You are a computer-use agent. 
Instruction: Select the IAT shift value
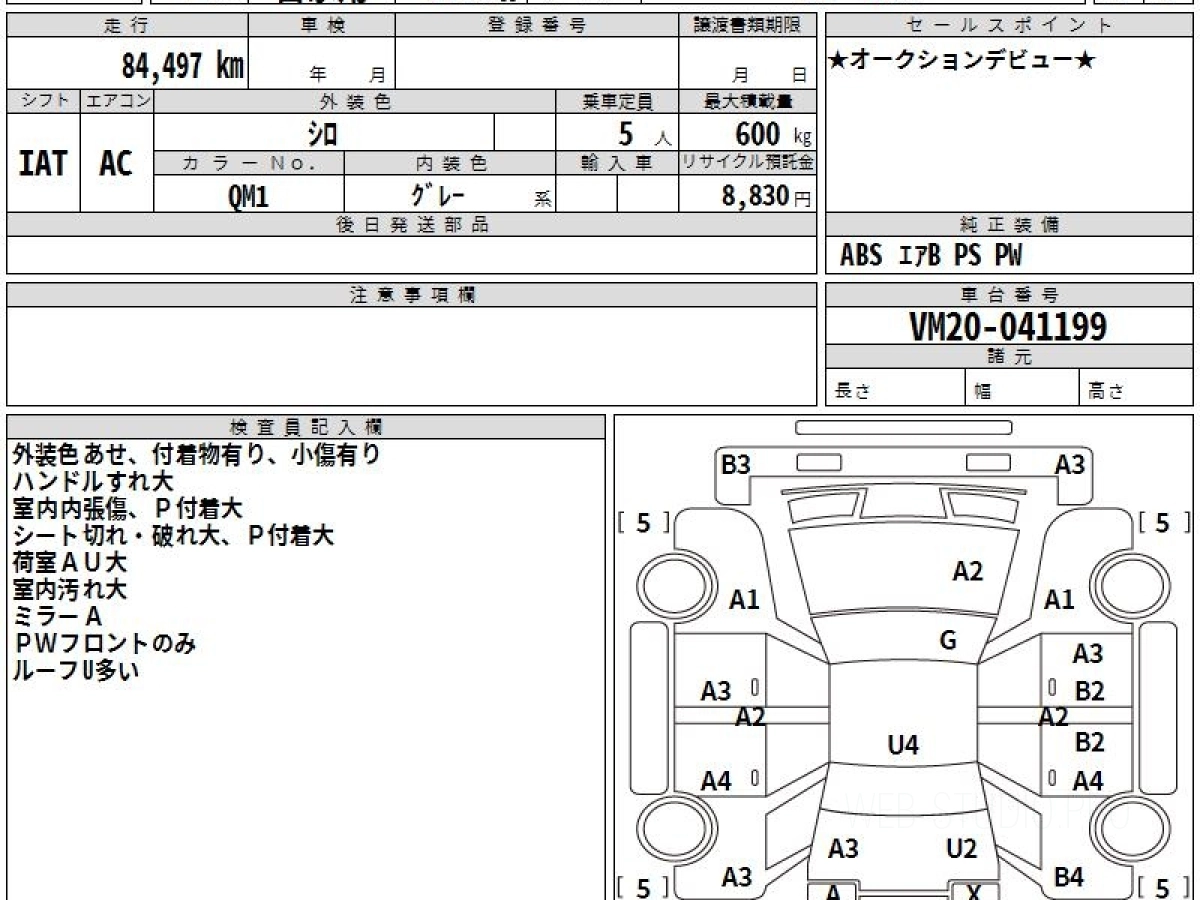(x=43, y=163)
